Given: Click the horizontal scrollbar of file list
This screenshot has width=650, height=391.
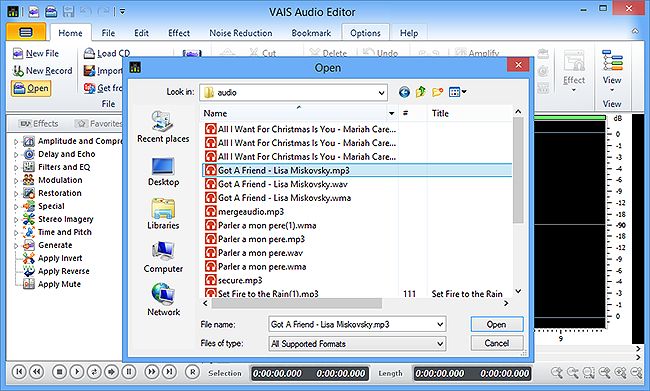Looking at the screenshot, I should click(296, 304).
